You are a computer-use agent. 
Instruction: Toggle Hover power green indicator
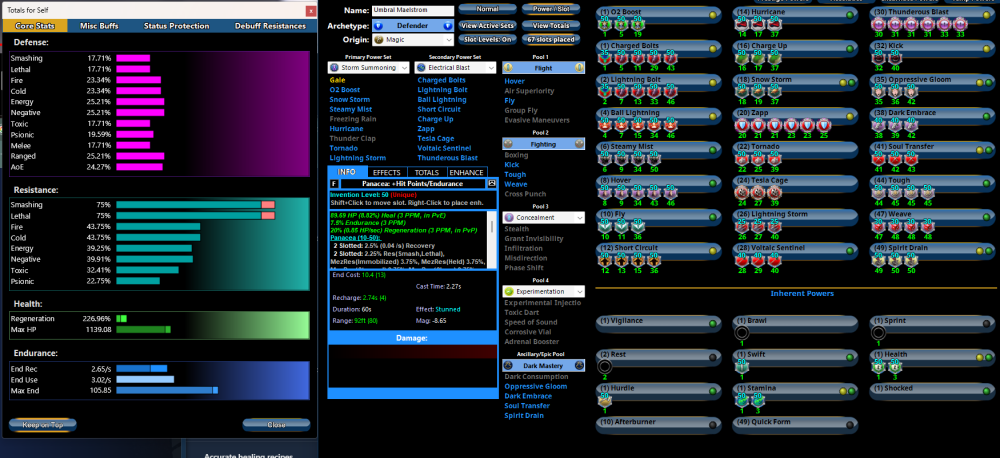712,182
